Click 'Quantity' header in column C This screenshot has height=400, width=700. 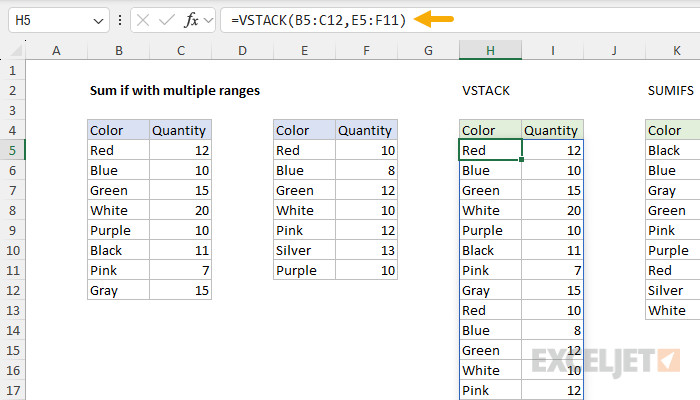point(180,130)
